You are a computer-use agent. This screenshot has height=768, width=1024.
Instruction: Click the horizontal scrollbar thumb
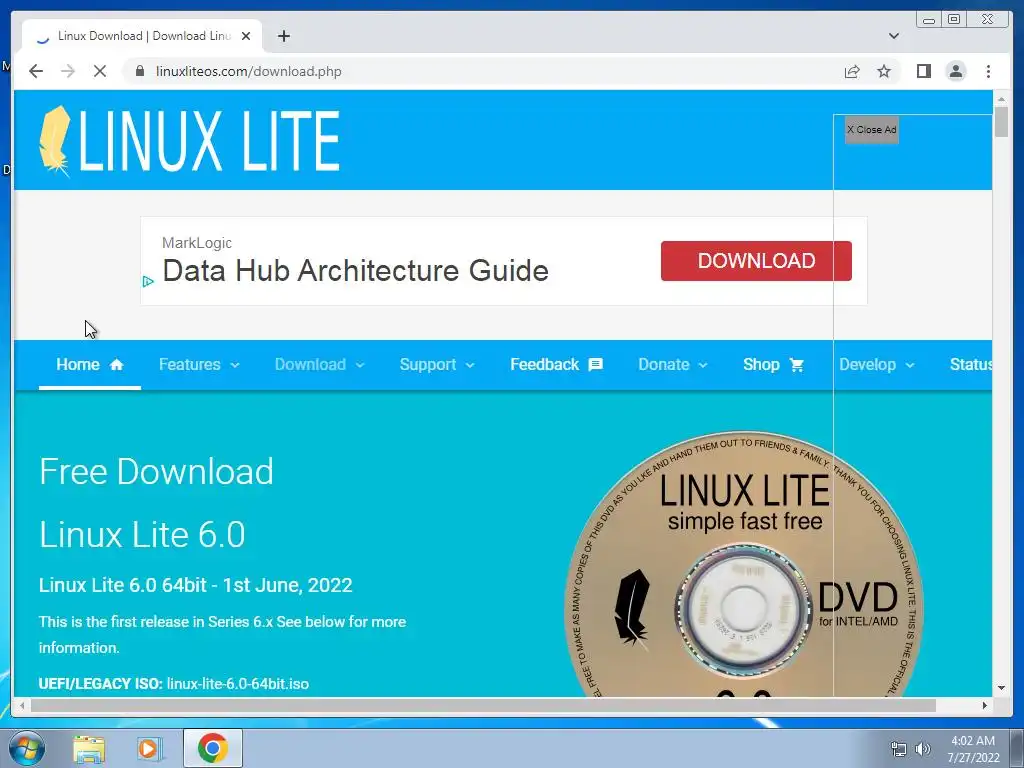pos(483,705)
